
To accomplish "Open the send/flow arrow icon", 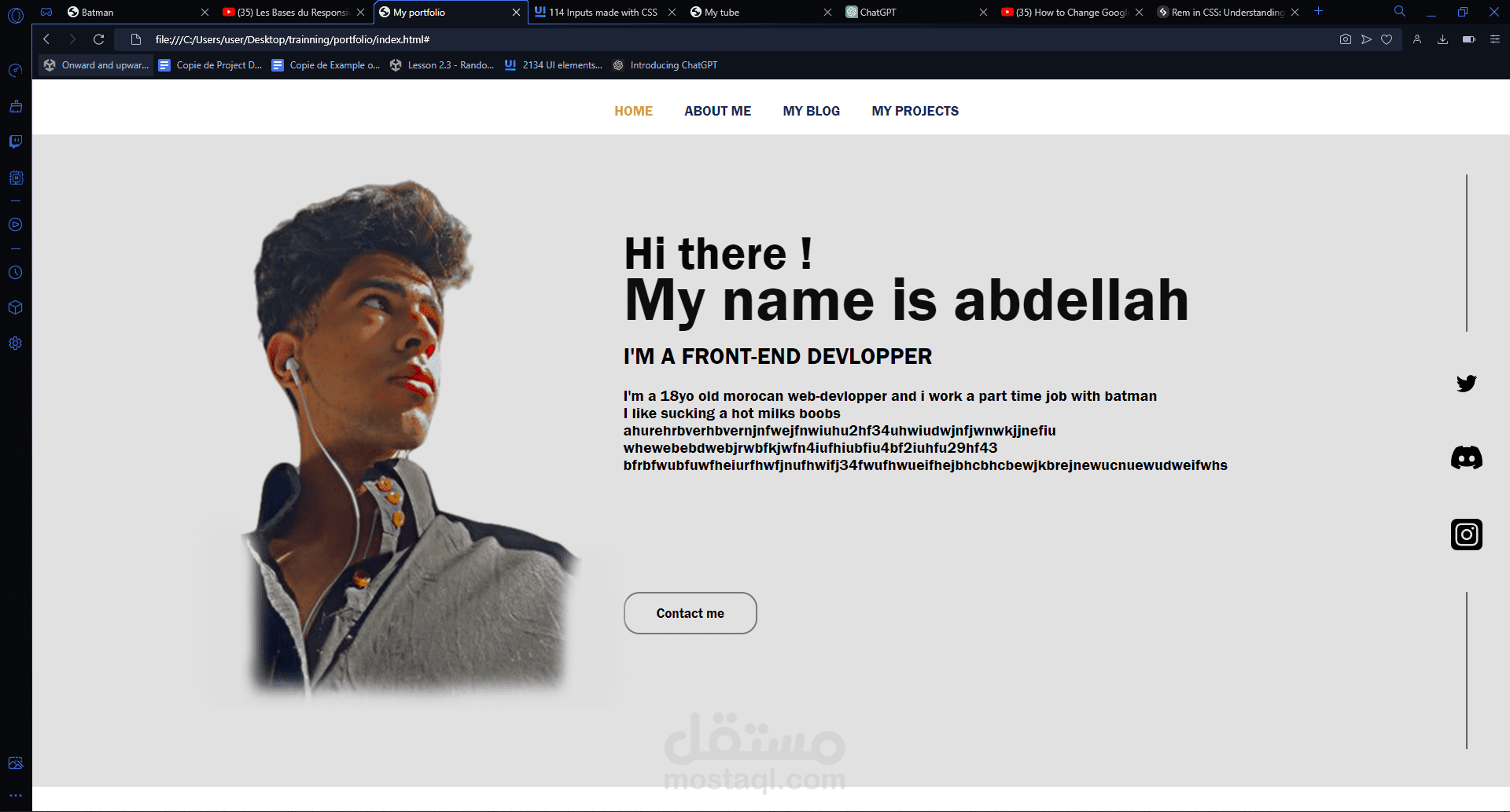I will pos(1366,39).
